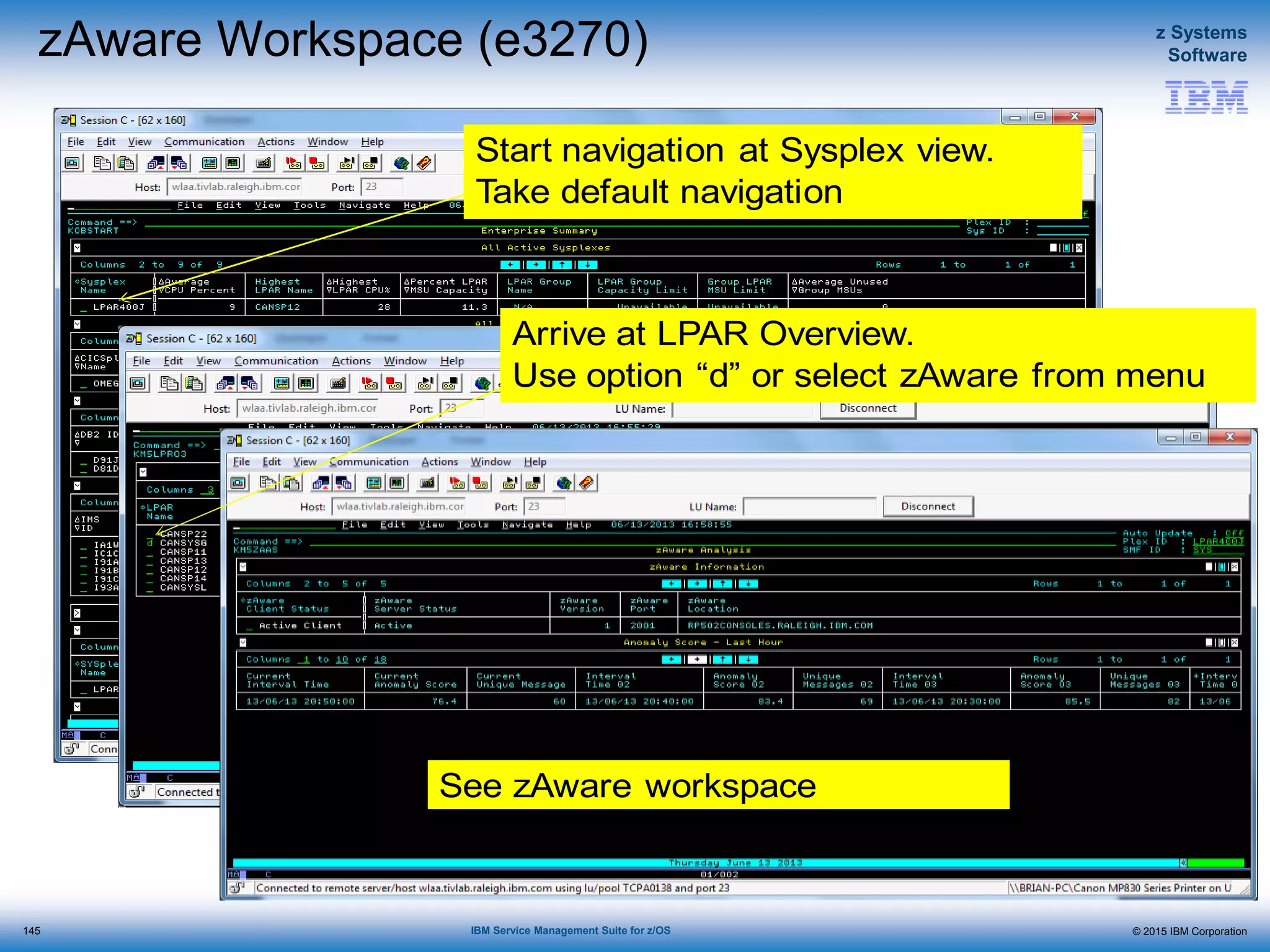
Task: Click Print Screen icon in front session toolbar
Action: point(239,483)
